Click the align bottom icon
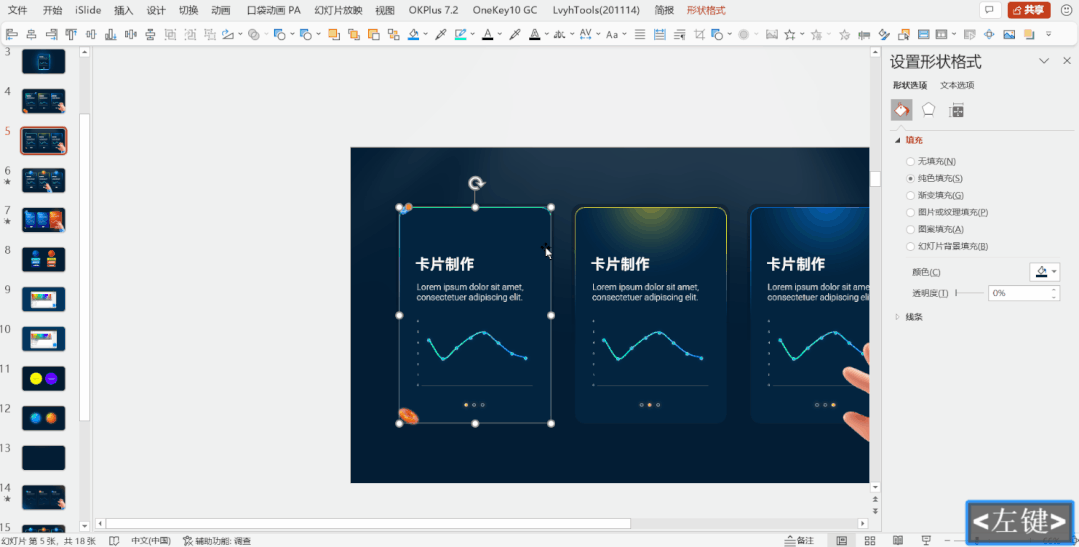The width and height of the screenshot is (1079, 547). pos(111,34)
